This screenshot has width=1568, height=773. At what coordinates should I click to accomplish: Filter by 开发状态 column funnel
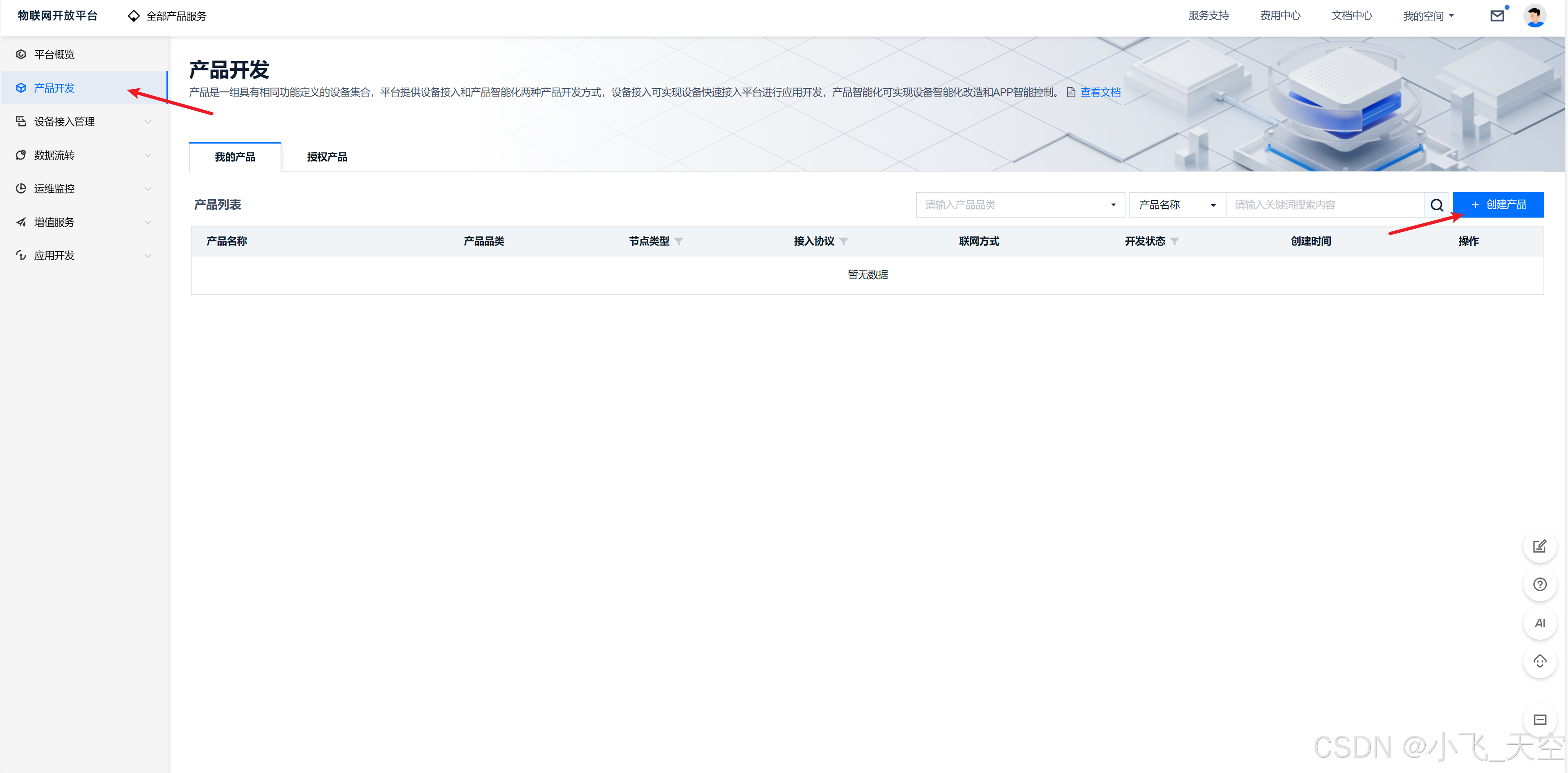[1174, 242]
